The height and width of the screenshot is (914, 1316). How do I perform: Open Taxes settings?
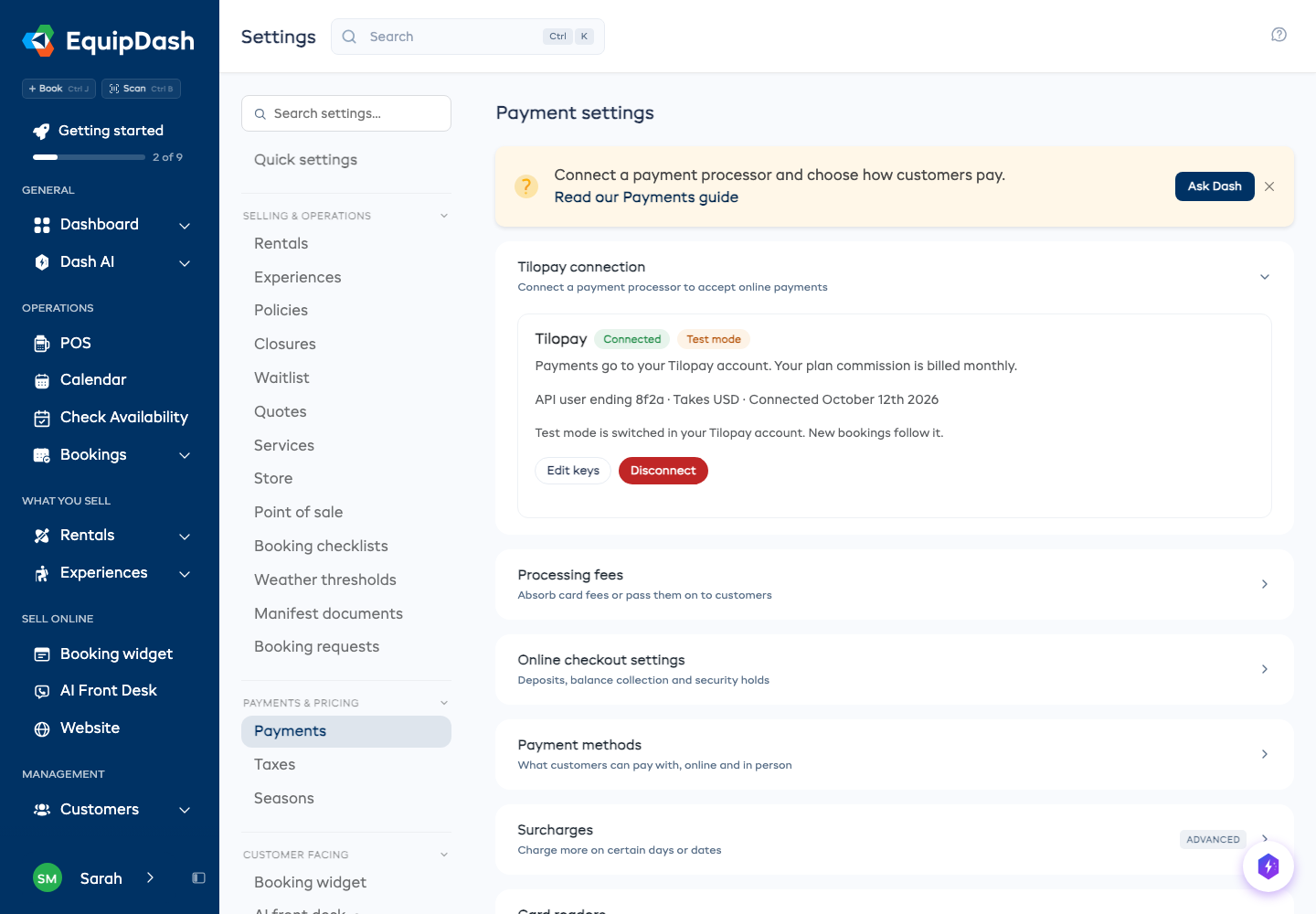pos(346,765)
